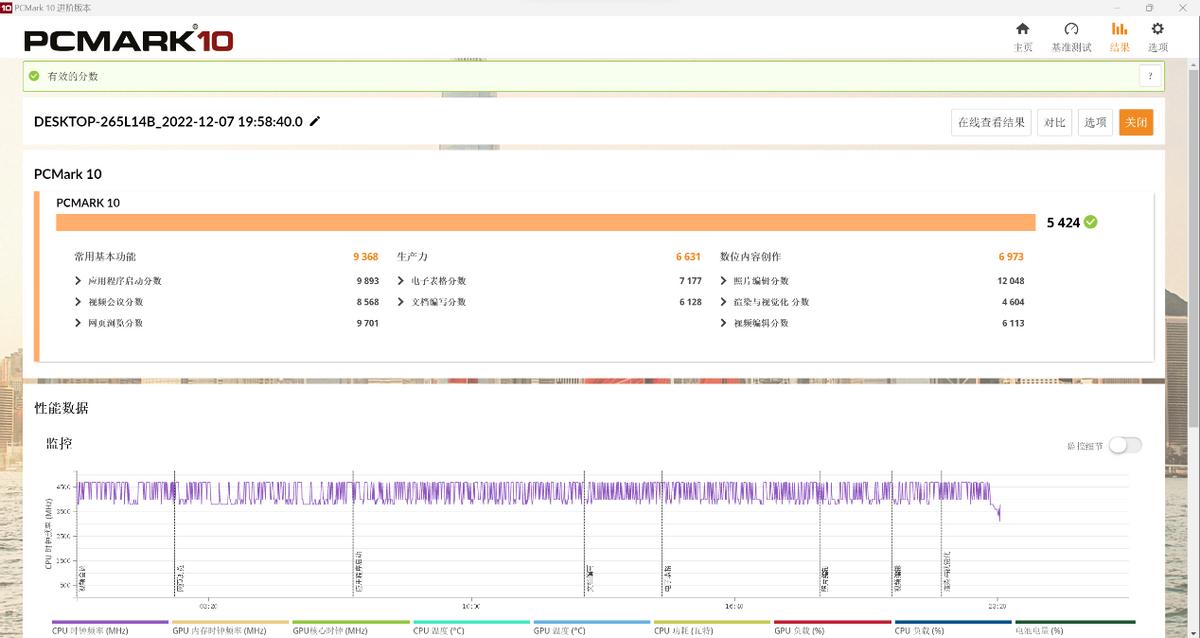The image size is (1200, 638).
Task: Click the PCMark 10 logo
Action: pyautogui.click(x=129, y=40)
